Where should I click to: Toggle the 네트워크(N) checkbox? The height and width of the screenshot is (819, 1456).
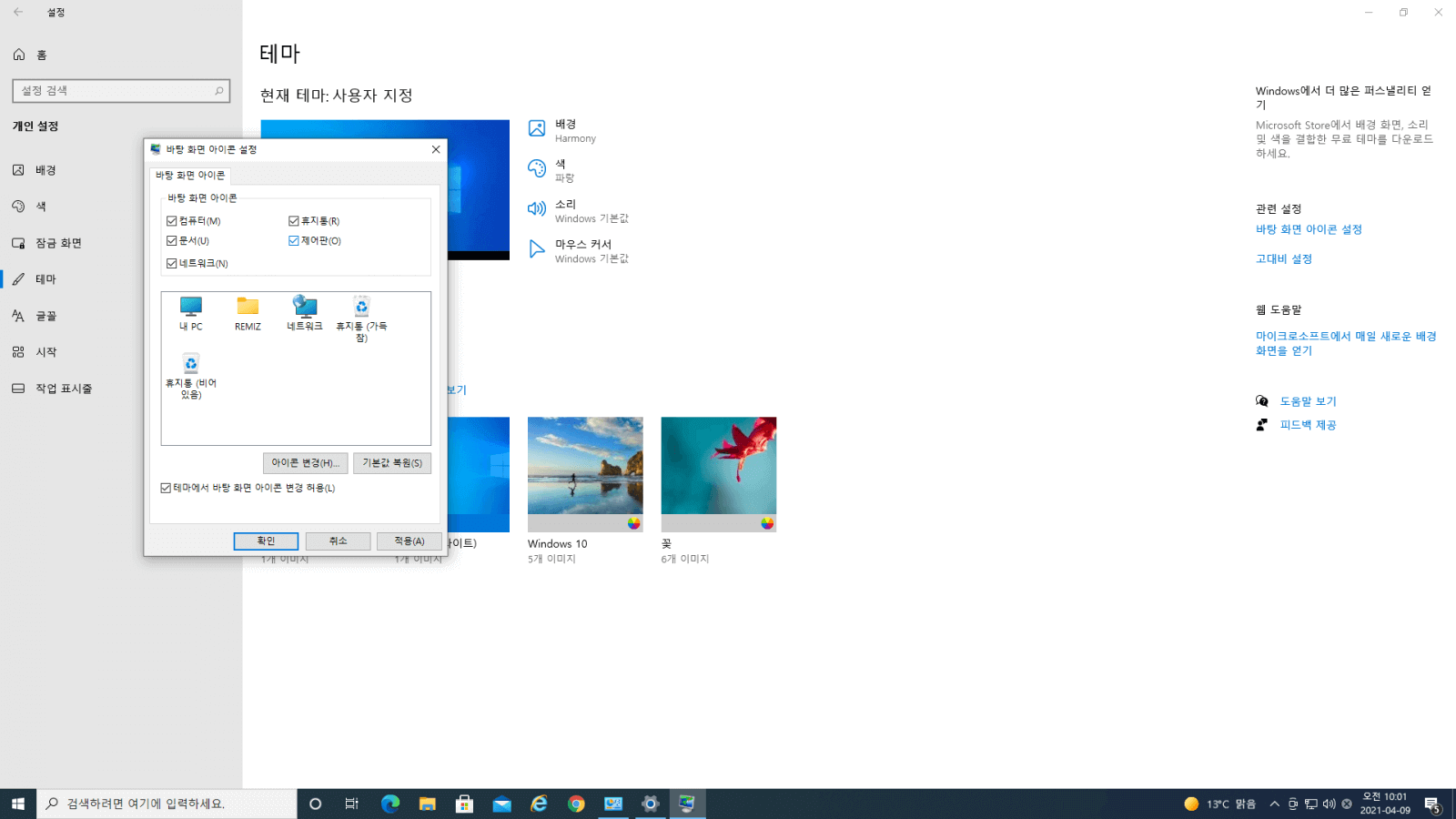click(x=172, y=264)
